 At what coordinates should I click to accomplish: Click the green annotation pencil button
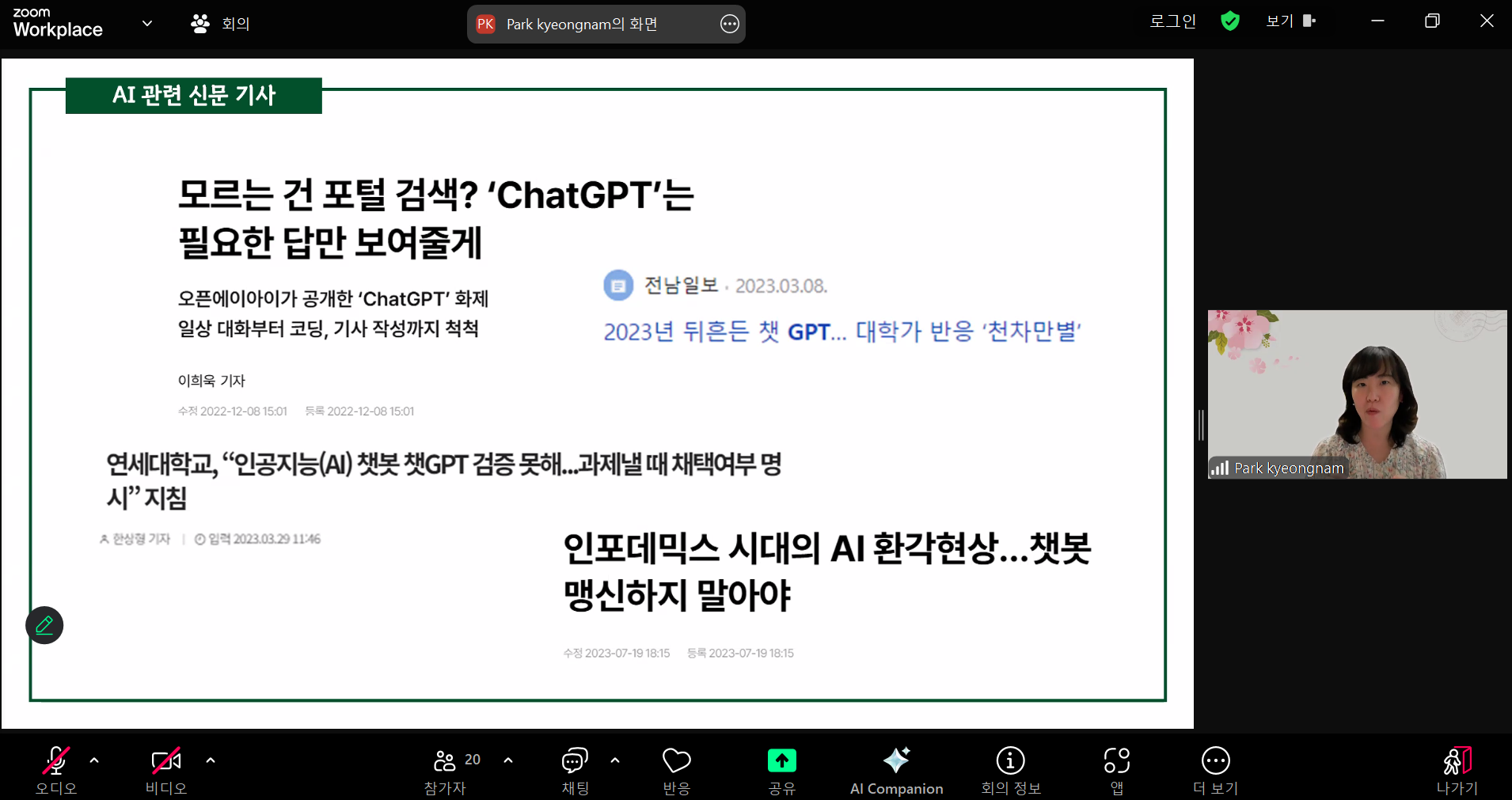click(44, 625)
